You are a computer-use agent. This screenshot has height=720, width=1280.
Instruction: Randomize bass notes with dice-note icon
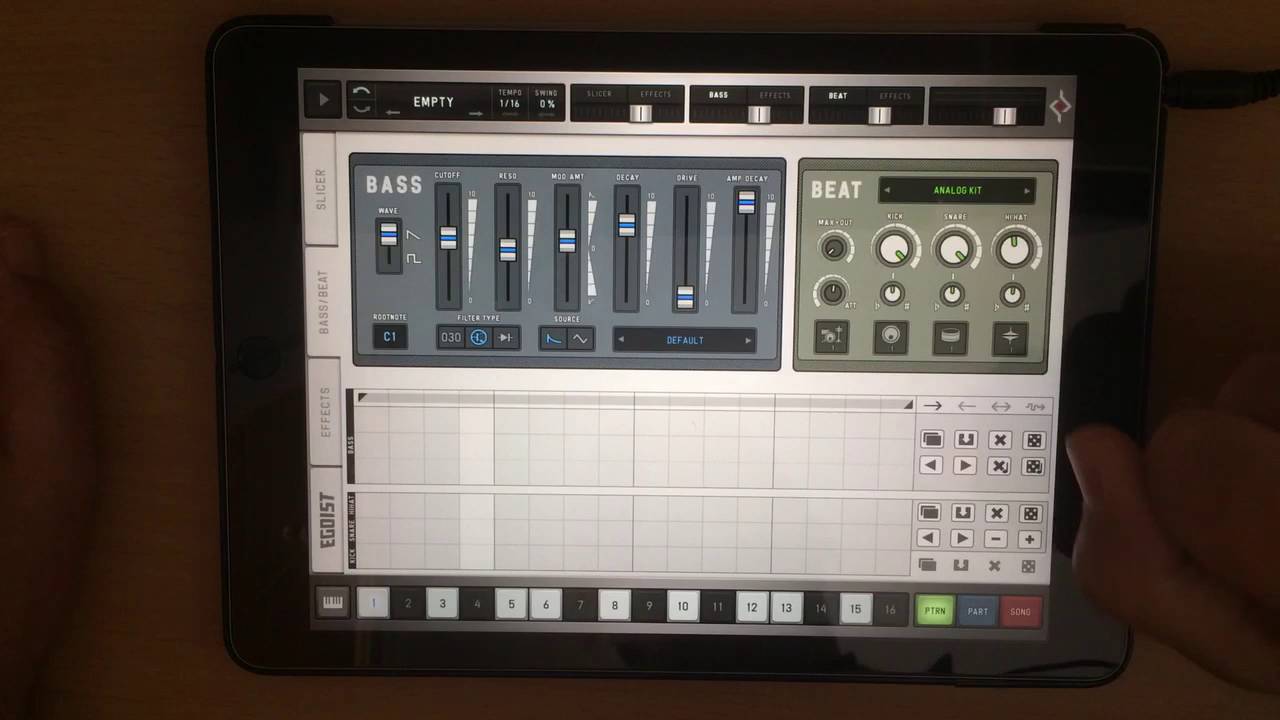(1034, 466)
